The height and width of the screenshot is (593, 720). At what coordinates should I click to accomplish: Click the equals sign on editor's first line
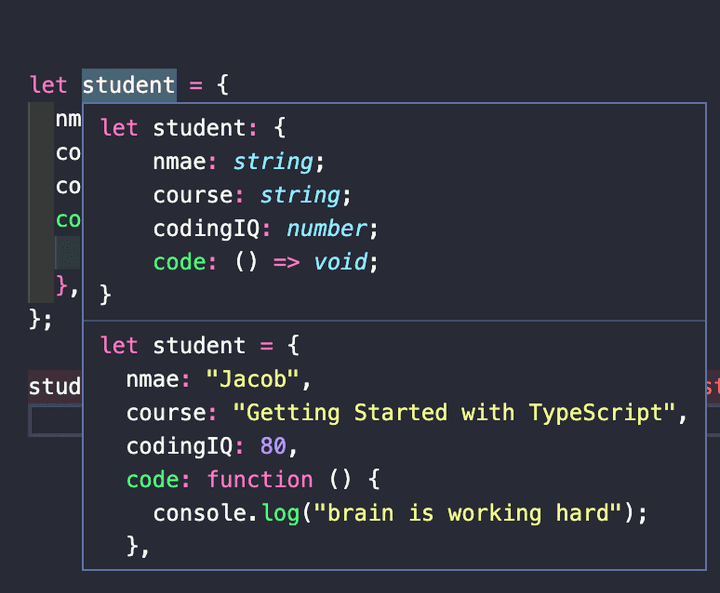click(x=195, y=85)
